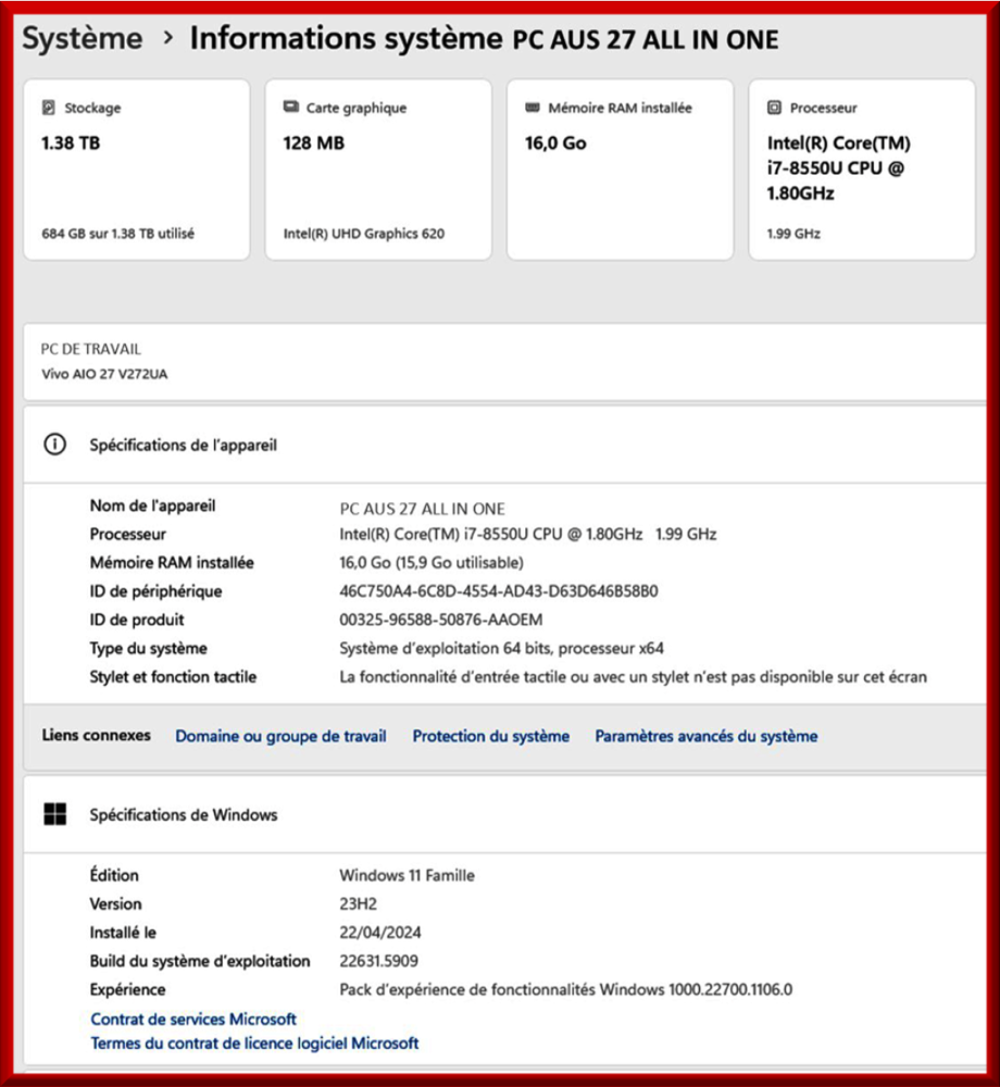Select the Vivo AIO 27 V272UA model text
This screenshot has height=1087, width=1000.
coord(105,374)
